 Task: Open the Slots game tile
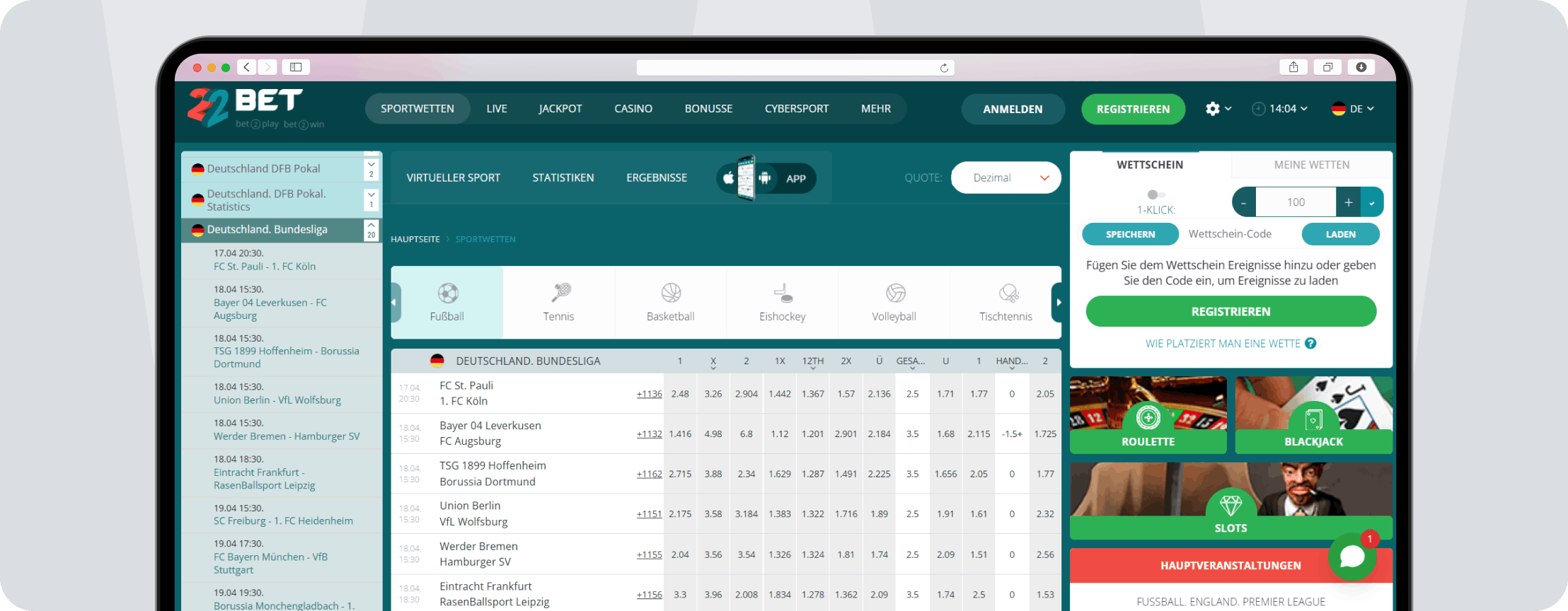1231,501
